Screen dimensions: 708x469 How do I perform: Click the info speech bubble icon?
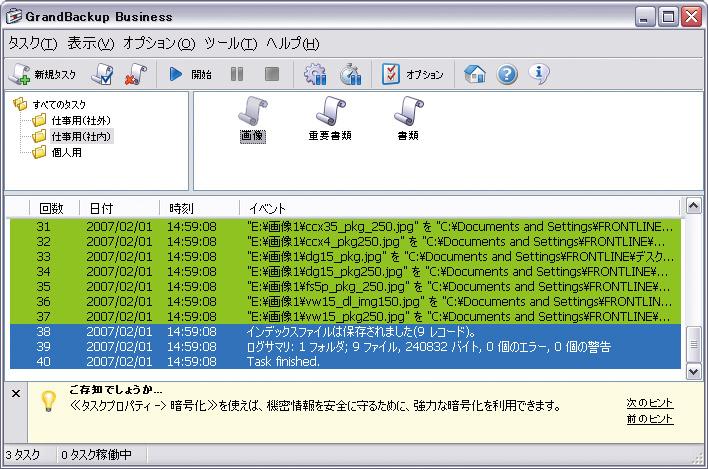539,74
